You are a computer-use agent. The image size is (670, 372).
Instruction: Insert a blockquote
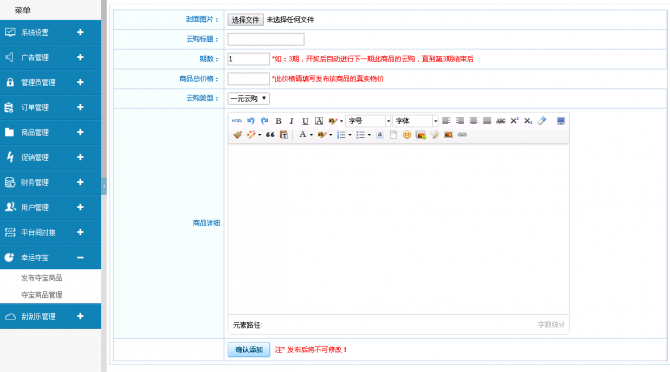pos(270,135)
